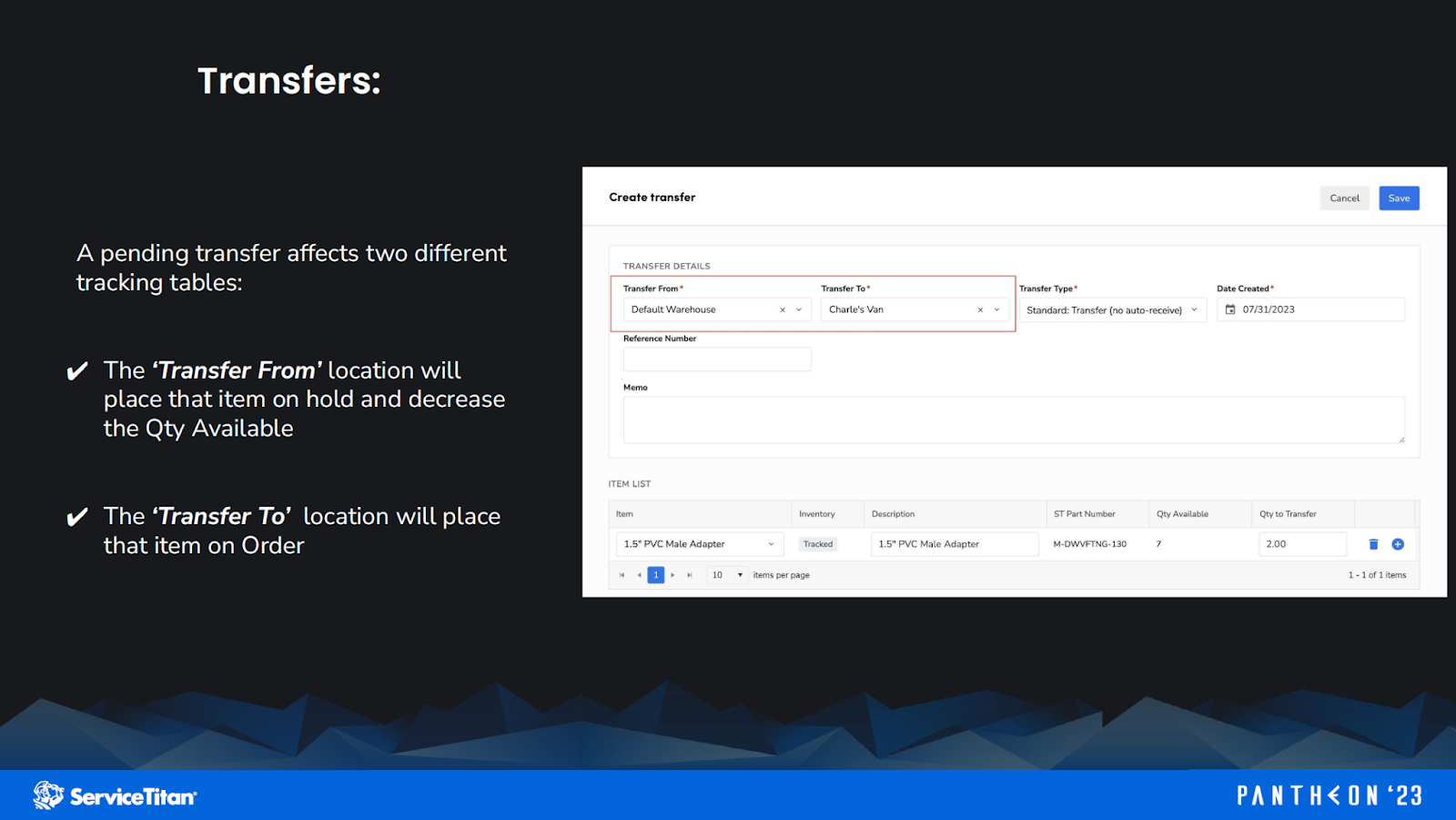Go to the first page of items
Image resolution: width=1456 pixels, height=820 pixels.
tap(622, 575)
